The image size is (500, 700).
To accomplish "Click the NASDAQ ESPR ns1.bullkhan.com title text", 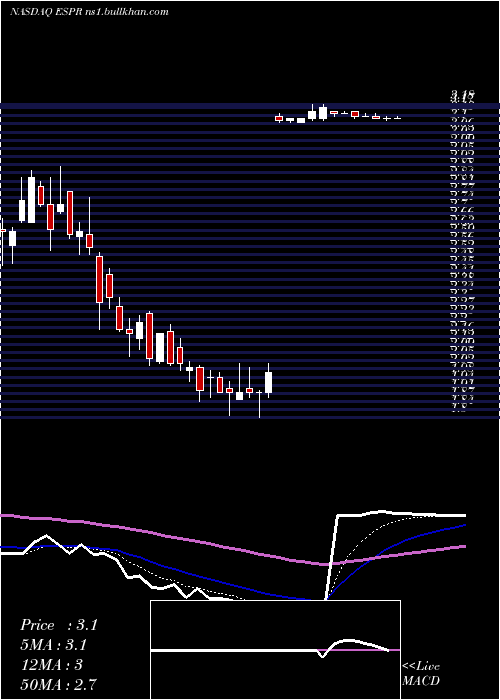I will tap(89, 12).
